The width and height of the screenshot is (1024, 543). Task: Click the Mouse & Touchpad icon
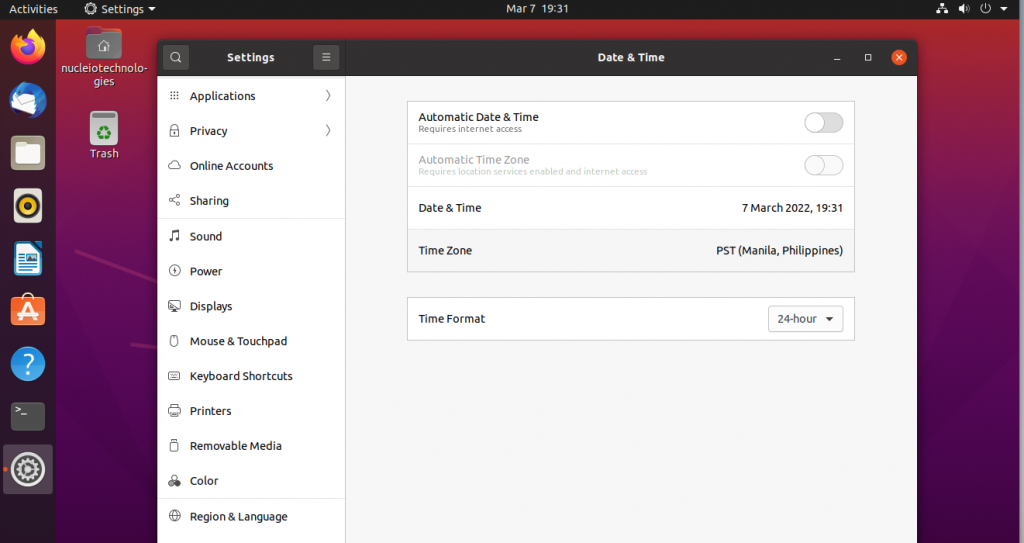(174, 340)
